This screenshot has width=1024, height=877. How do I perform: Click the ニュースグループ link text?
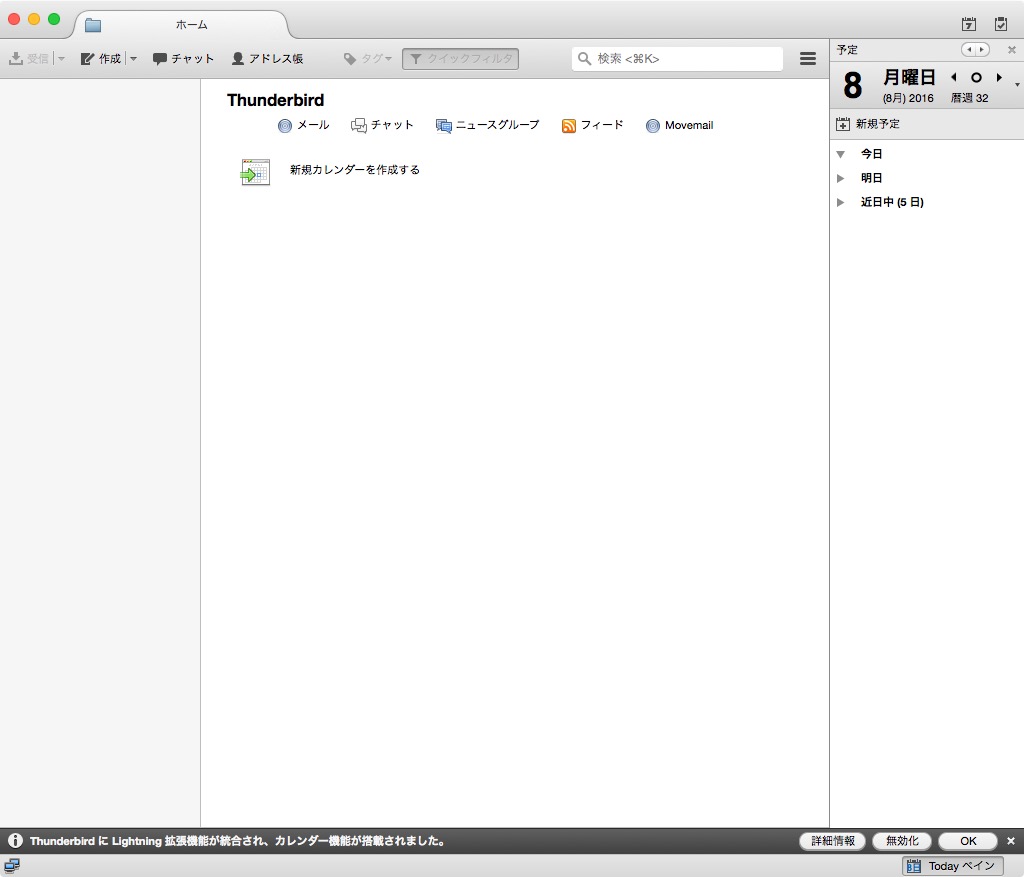pos(498,125)
